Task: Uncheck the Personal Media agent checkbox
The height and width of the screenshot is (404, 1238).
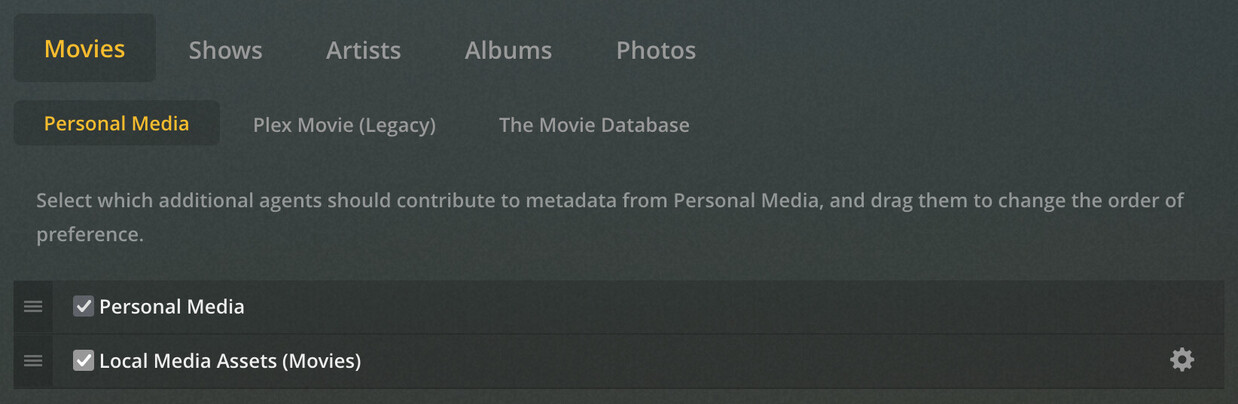Action: 84,307
